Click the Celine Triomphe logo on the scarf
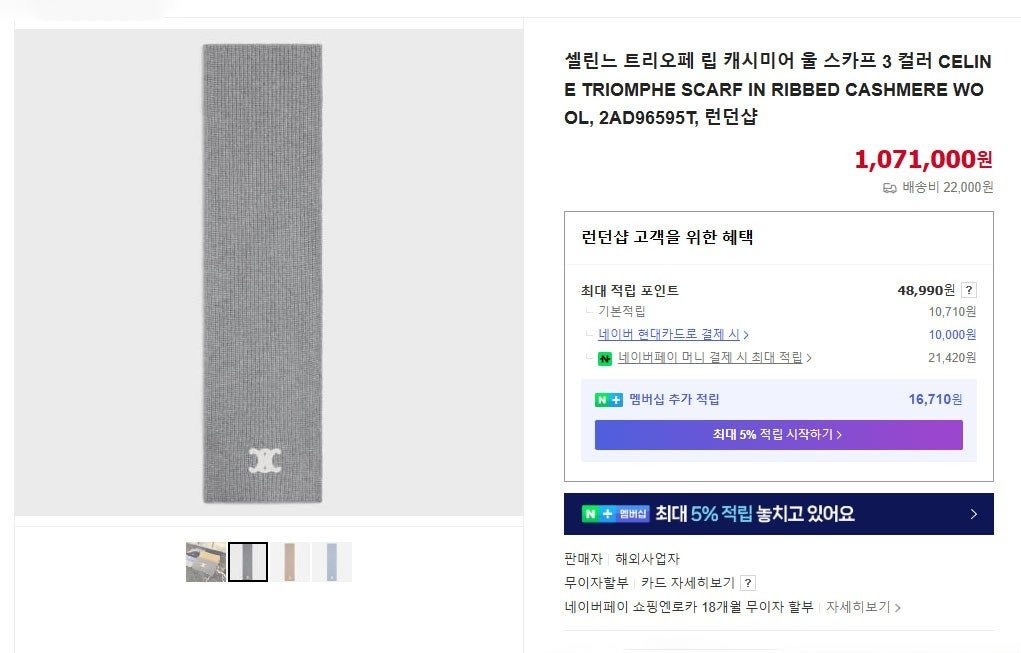This screenshot has width=1021, height=653. click(x=264, y=460)
